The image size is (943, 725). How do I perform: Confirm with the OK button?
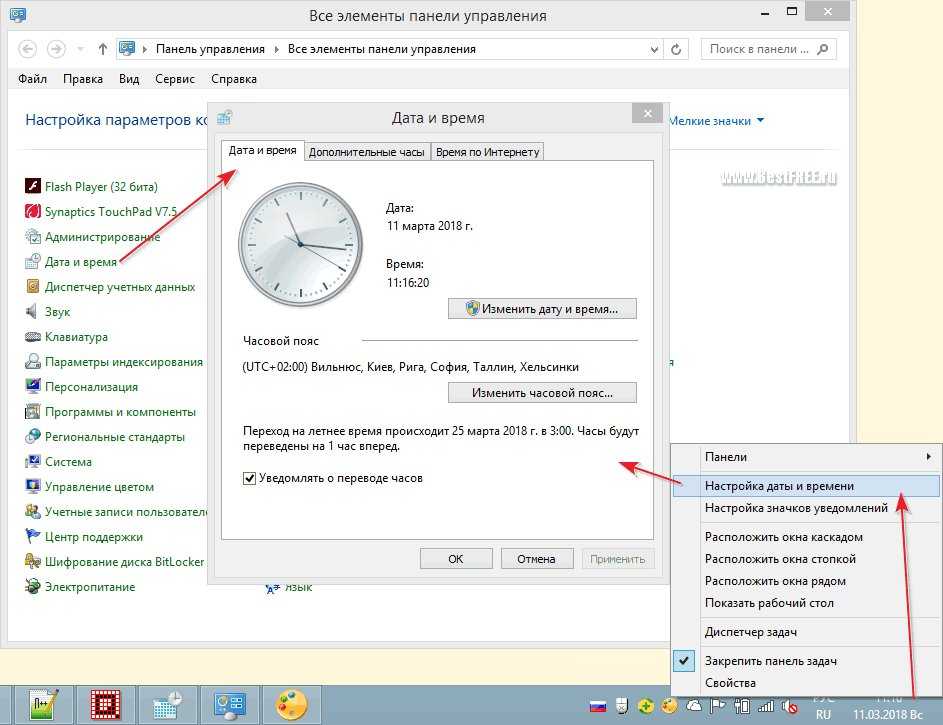[456, 558]
